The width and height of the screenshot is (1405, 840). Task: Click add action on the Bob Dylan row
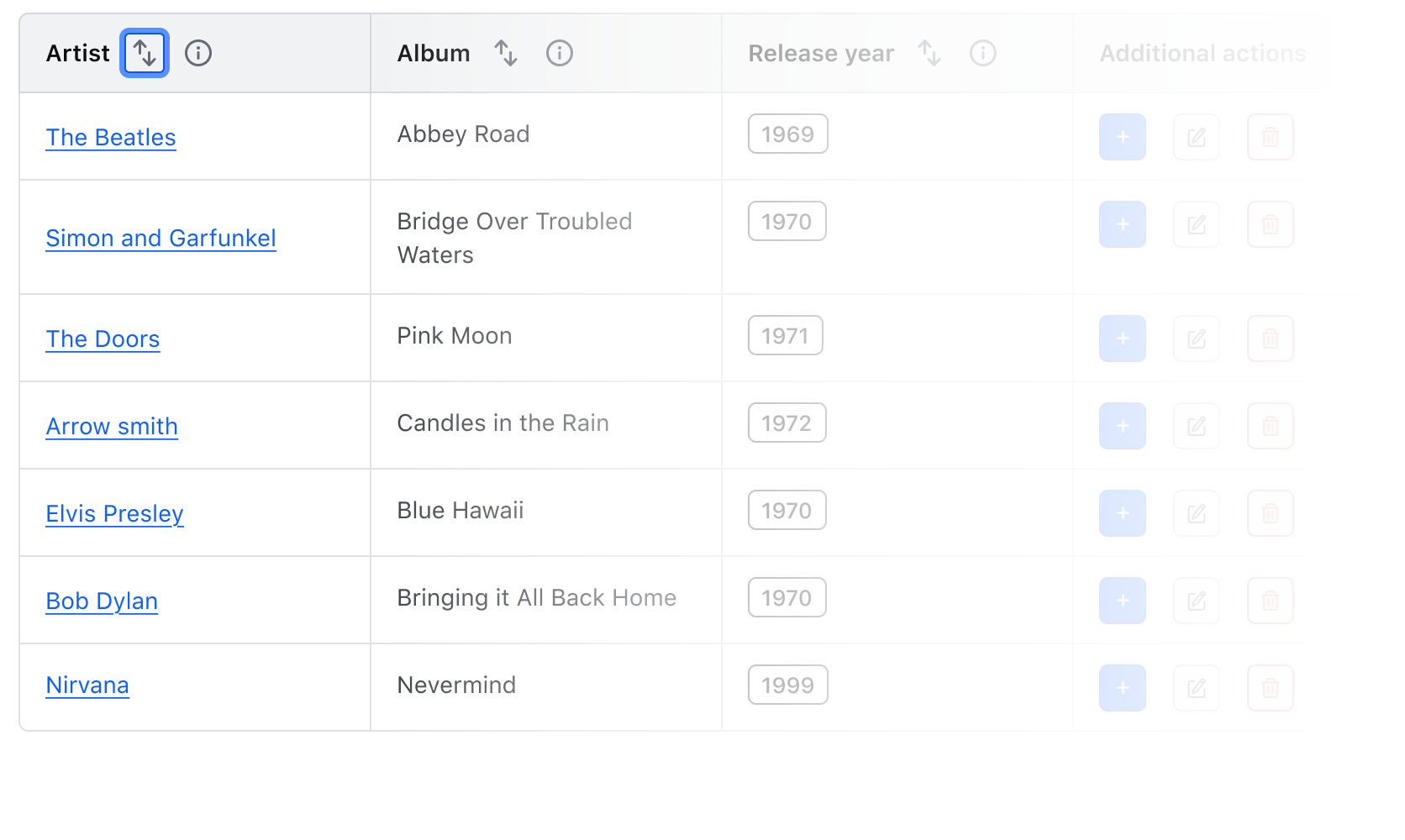[x=1123, y=601]
